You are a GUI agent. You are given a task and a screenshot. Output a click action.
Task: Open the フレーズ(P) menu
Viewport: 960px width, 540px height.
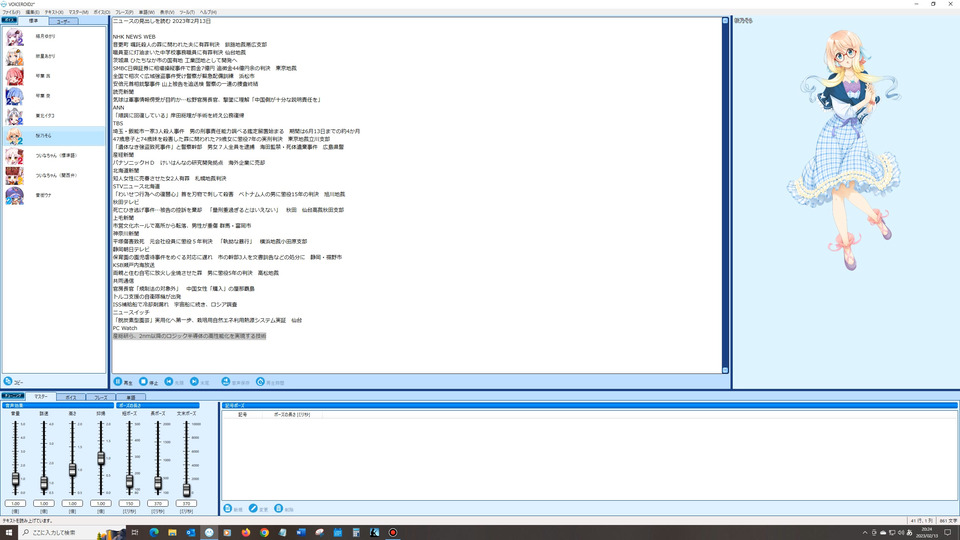click(124, 12)
